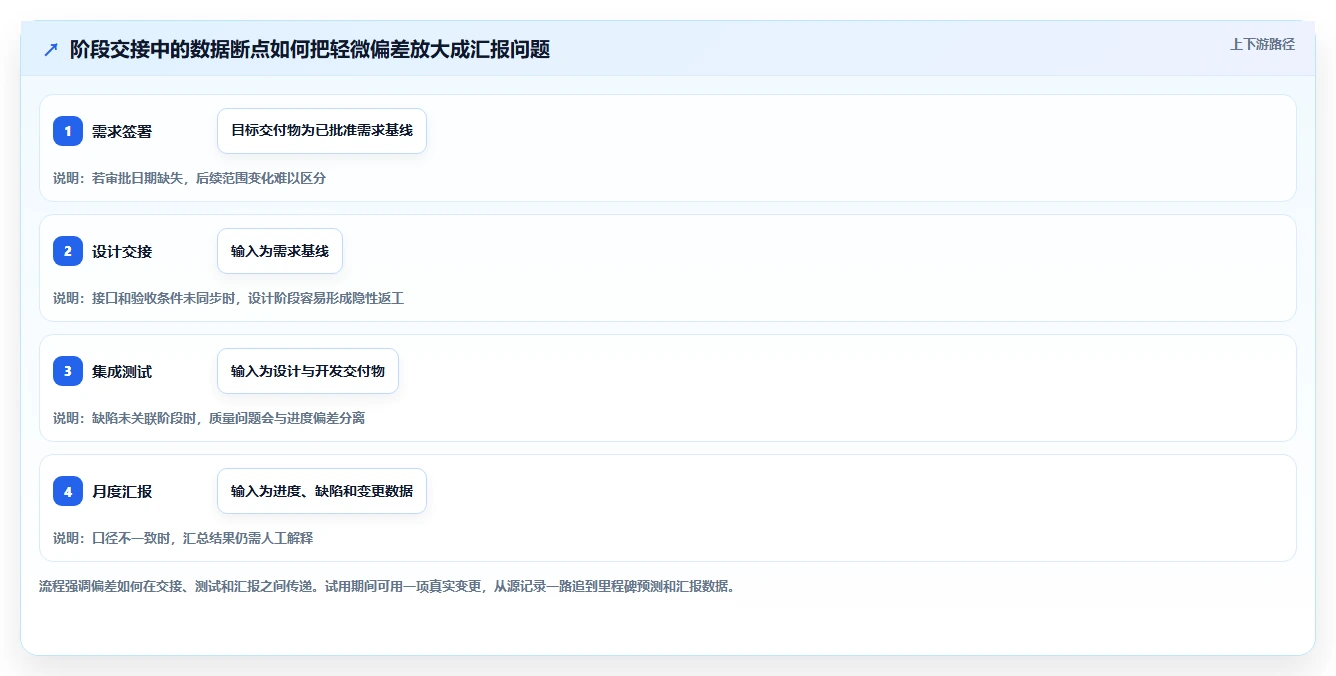Click the note about 缺陷未关联阶段
The width and height of the screenshot is (1336, 676).
click(x=209, y=418)
